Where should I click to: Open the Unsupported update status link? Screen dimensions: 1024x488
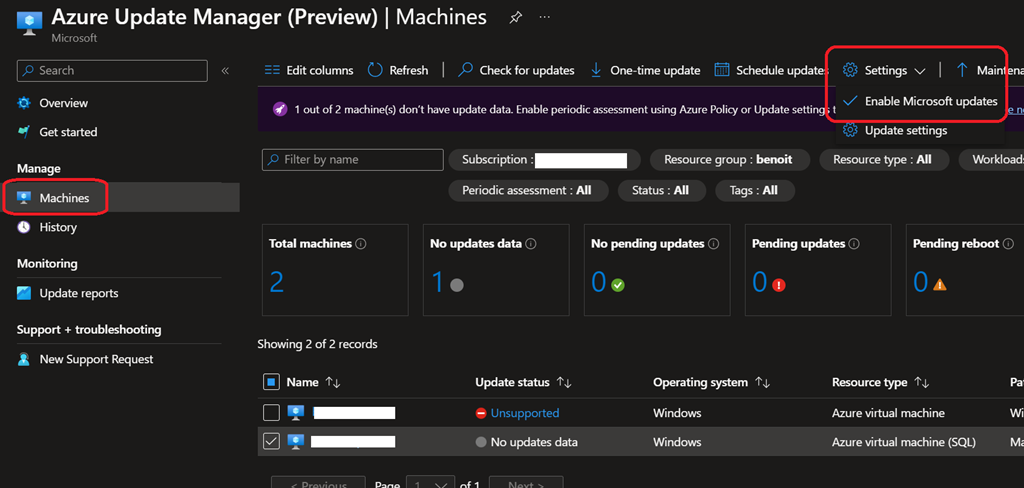click(x=524, y=413)
